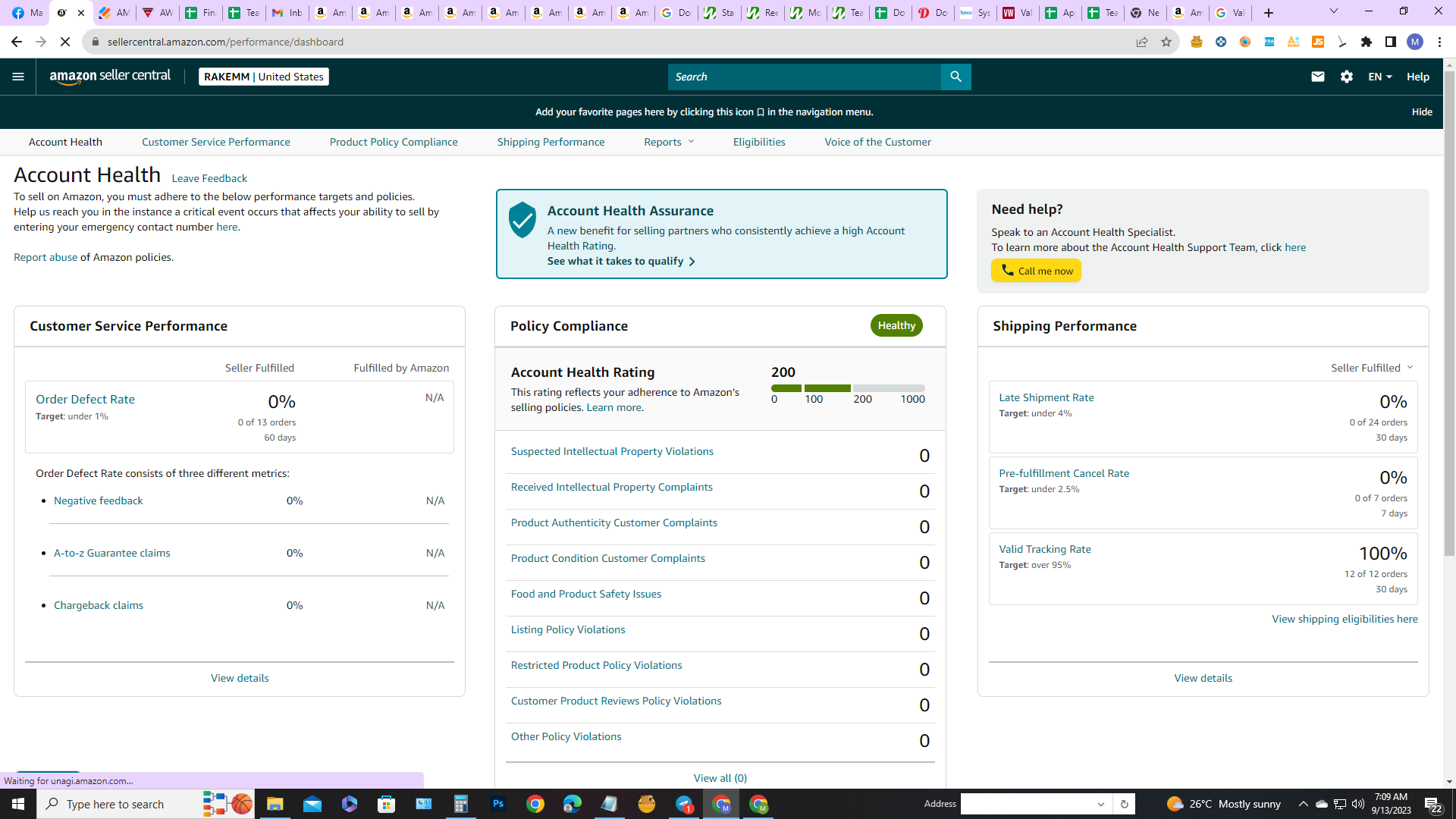Screen dimensions: 1456x819
Task: Bookmark this page with the star icon
Action: point(1166,42)
